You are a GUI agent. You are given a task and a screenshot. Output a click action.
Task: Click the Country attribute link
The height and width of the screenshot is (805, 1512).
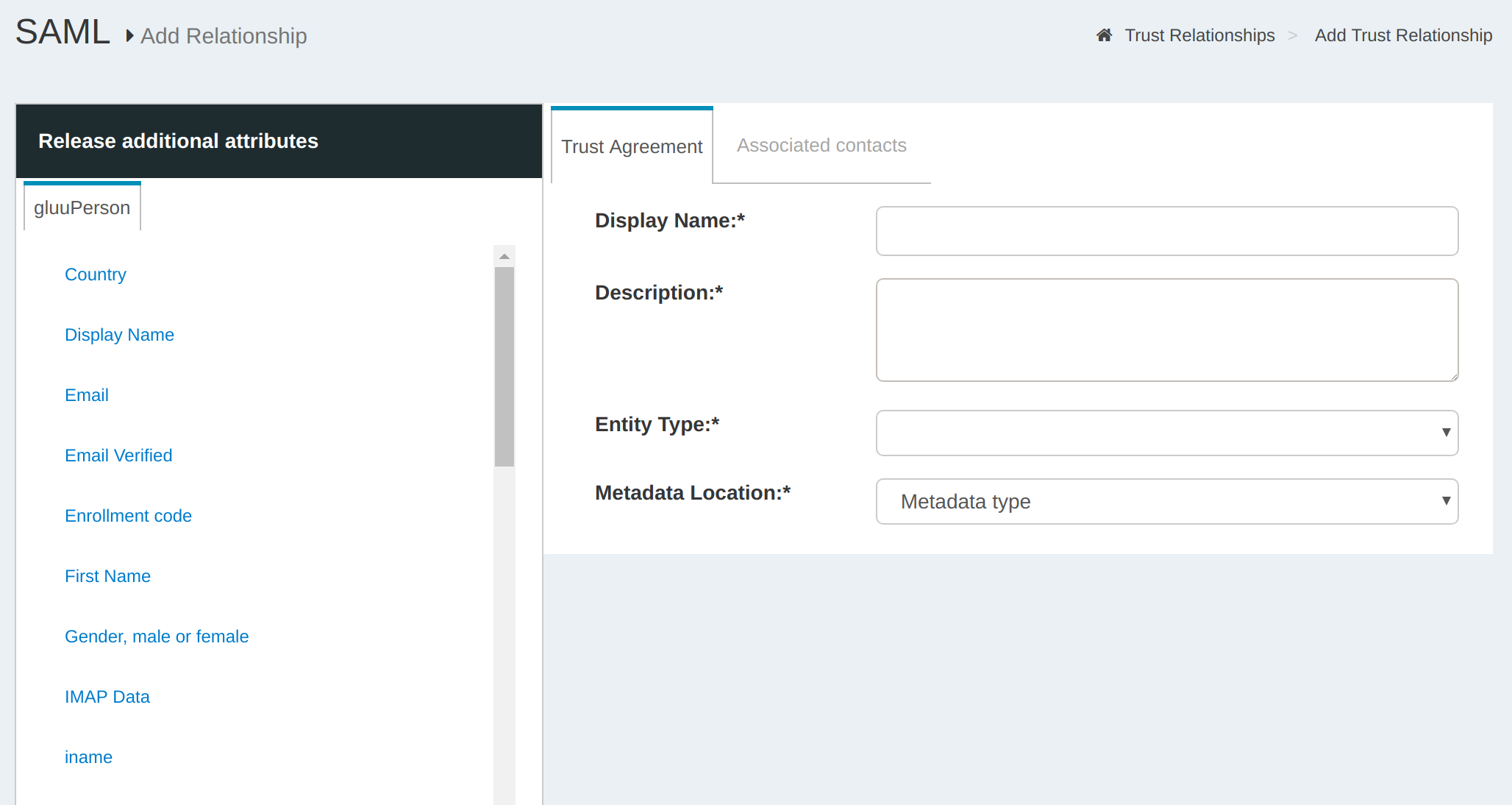pyautogui.click(x=96, y=274)
